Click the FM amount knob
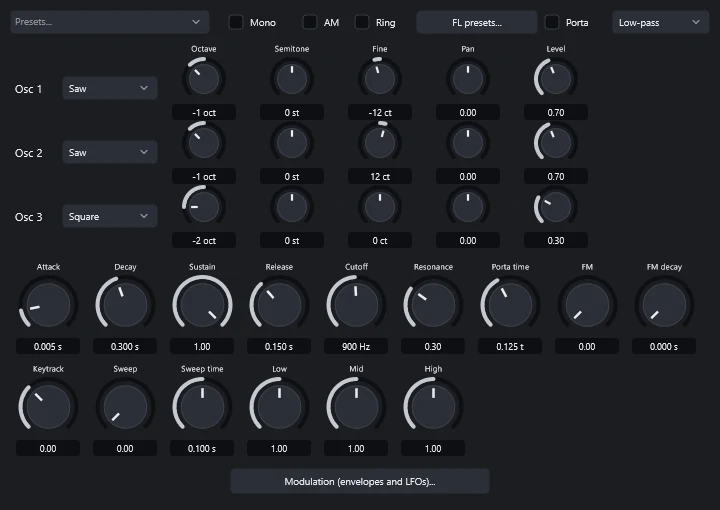720x510 pixels. tap(587, 304)
